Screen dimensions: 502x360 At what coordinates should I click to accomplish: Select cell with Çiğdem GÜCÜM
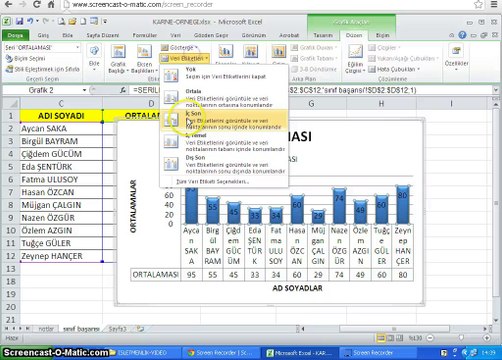pos(61,154)
